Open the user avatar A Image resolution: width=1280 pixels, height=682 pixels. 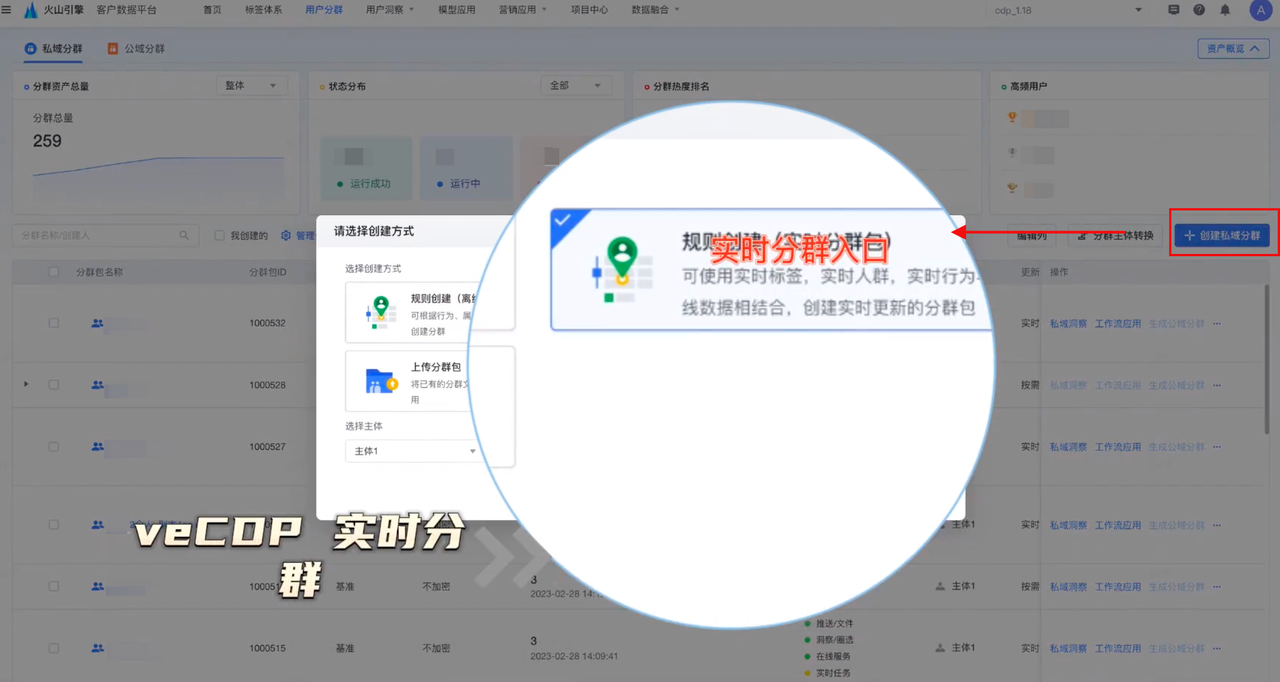(1260, 10)
